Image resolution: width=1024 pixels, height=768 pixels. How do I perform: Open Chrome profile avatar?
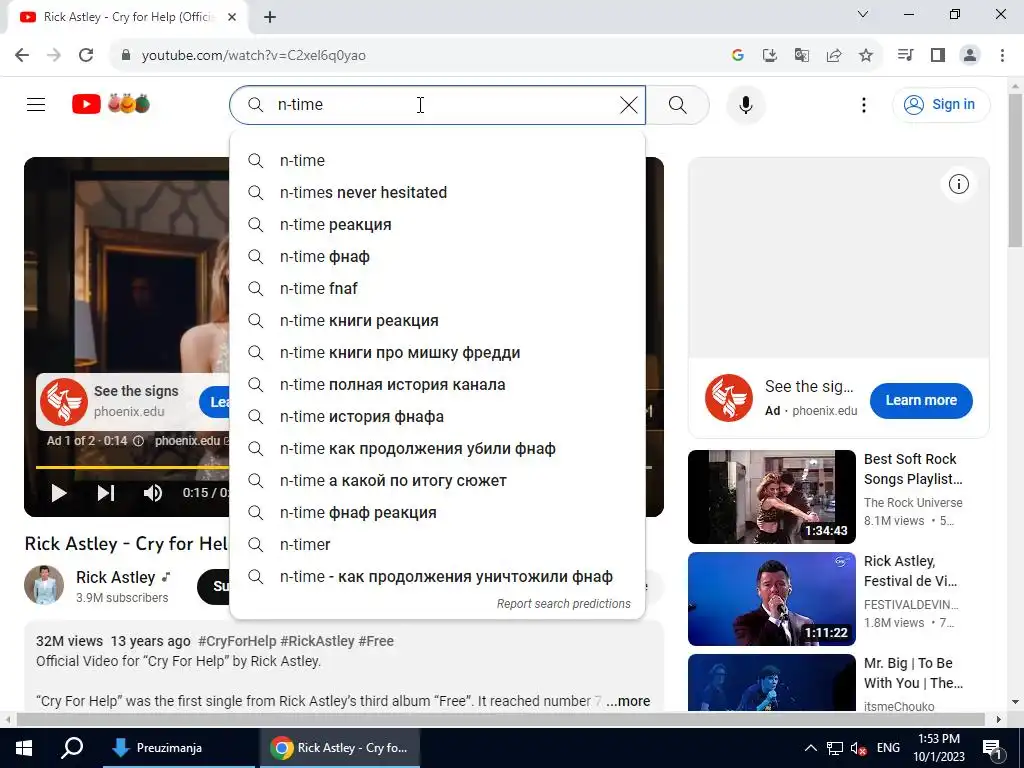[970, 55]
